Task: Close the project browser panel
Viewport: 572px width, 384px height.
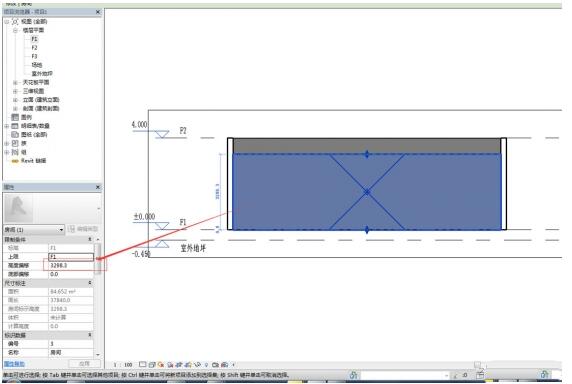Action: pyautogui.click(x=98, y=12)
